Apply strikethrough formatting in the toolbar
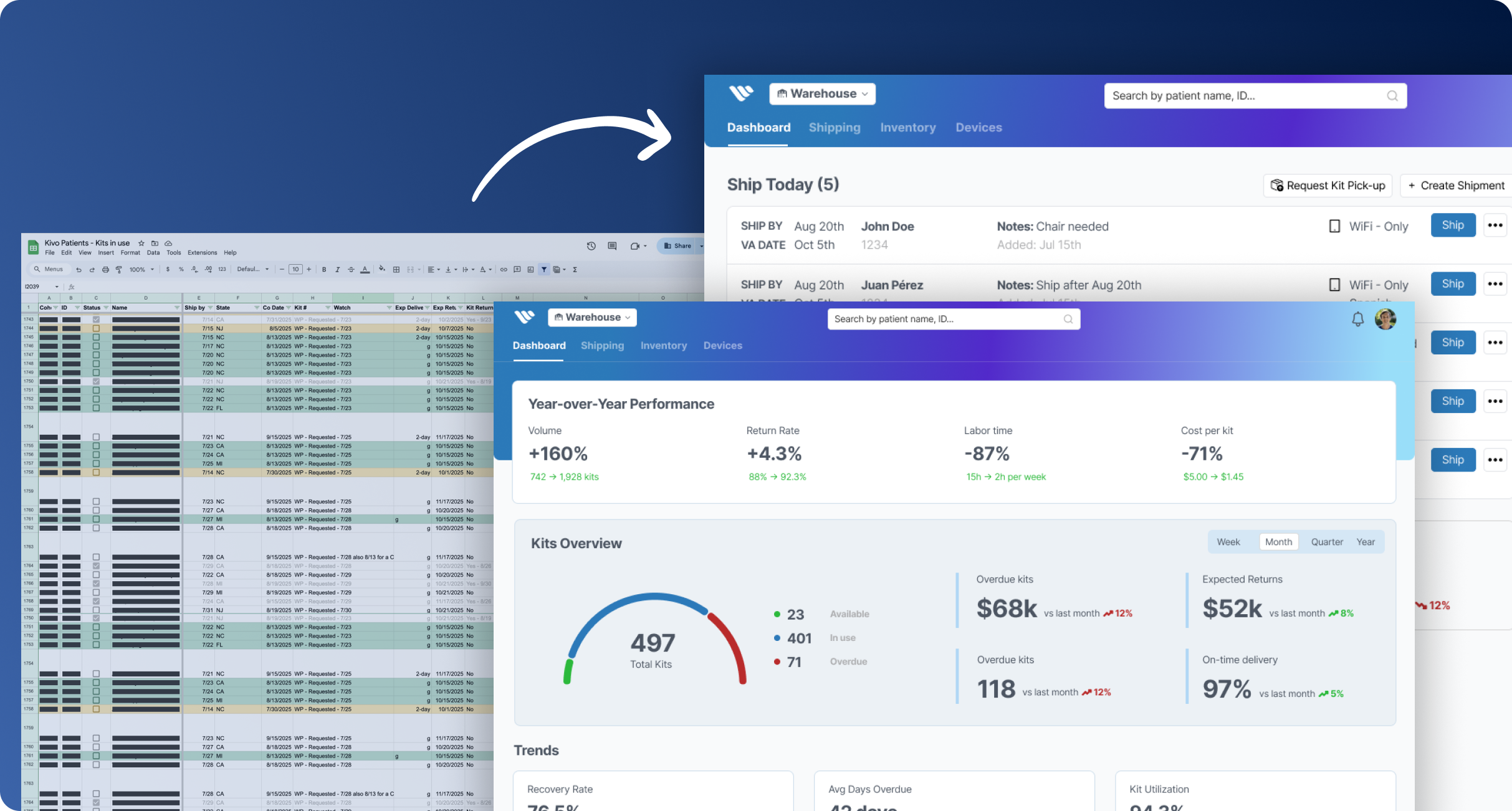Image resolution: width=1512 pixels, height=811 pixels. point(351,270)
